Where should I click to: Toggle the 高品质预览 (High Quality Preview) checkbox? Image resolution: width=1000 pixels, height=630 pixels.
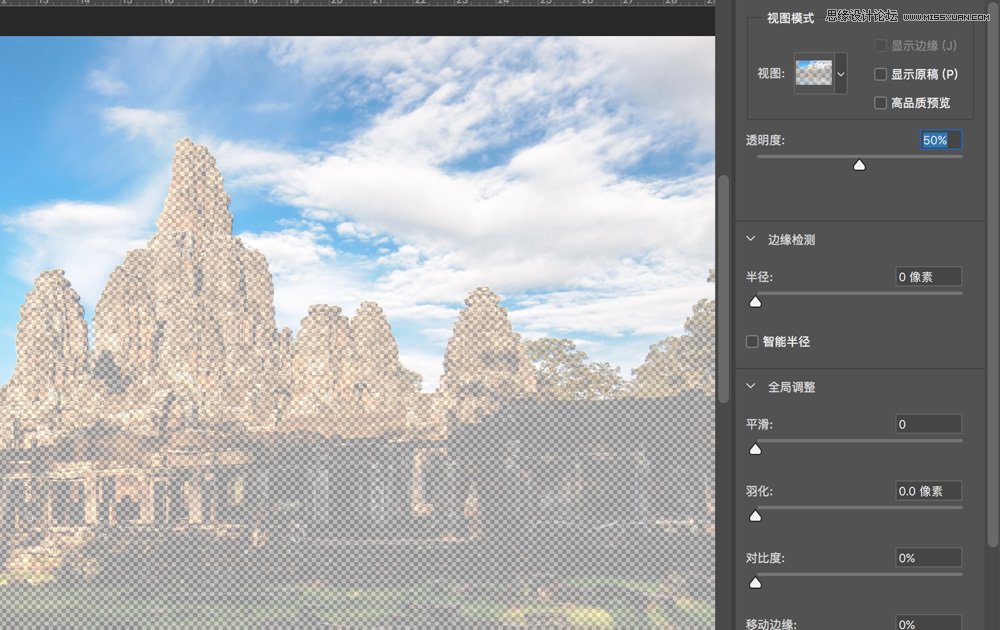point(880,102)
